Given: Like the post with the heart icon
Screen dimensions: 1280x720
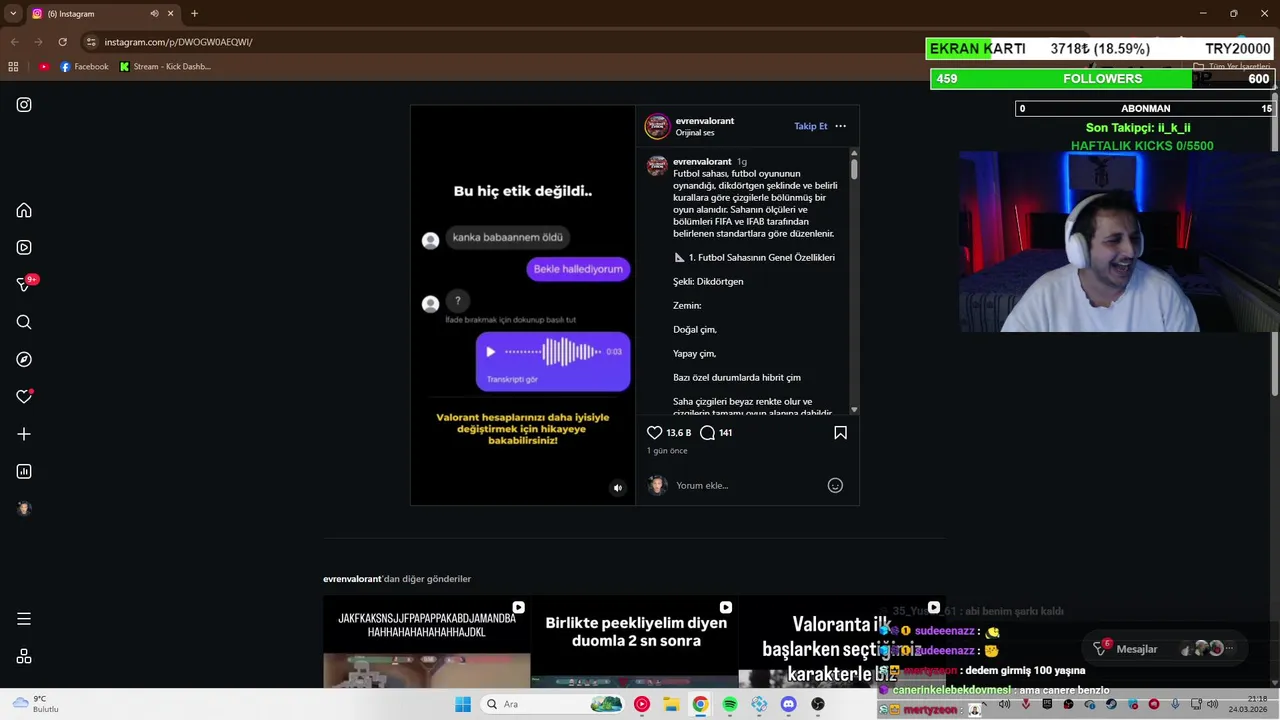Looking at the screenshot, I should point(655,433).
